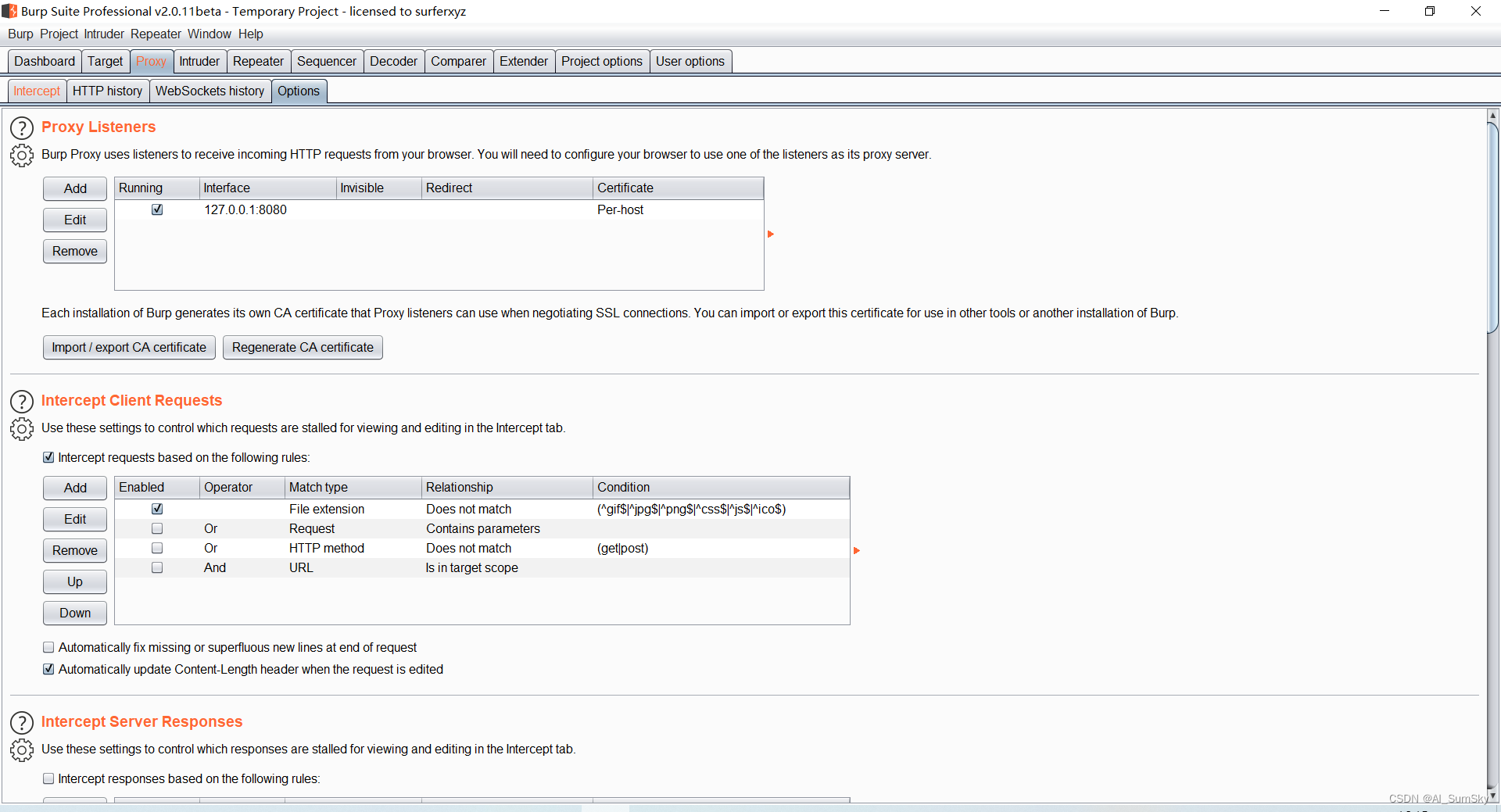Edit the selected client request rule

pyautogui.click(x=75, y=519)
